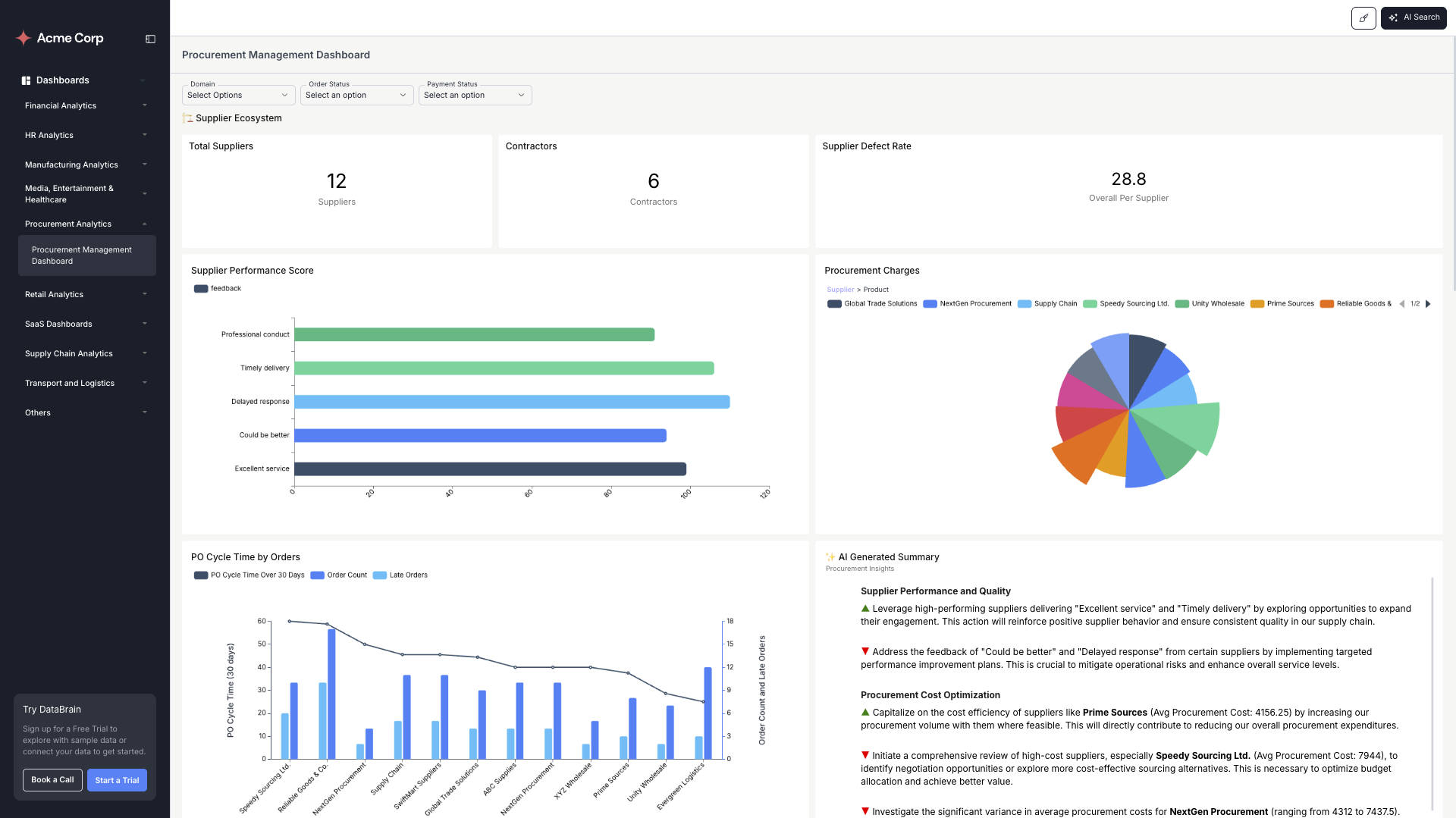This screenshot has height=818, width=1456.
Task: Click the Timely delivery bar
Action: pyautogui.click(x=504, y=368)
